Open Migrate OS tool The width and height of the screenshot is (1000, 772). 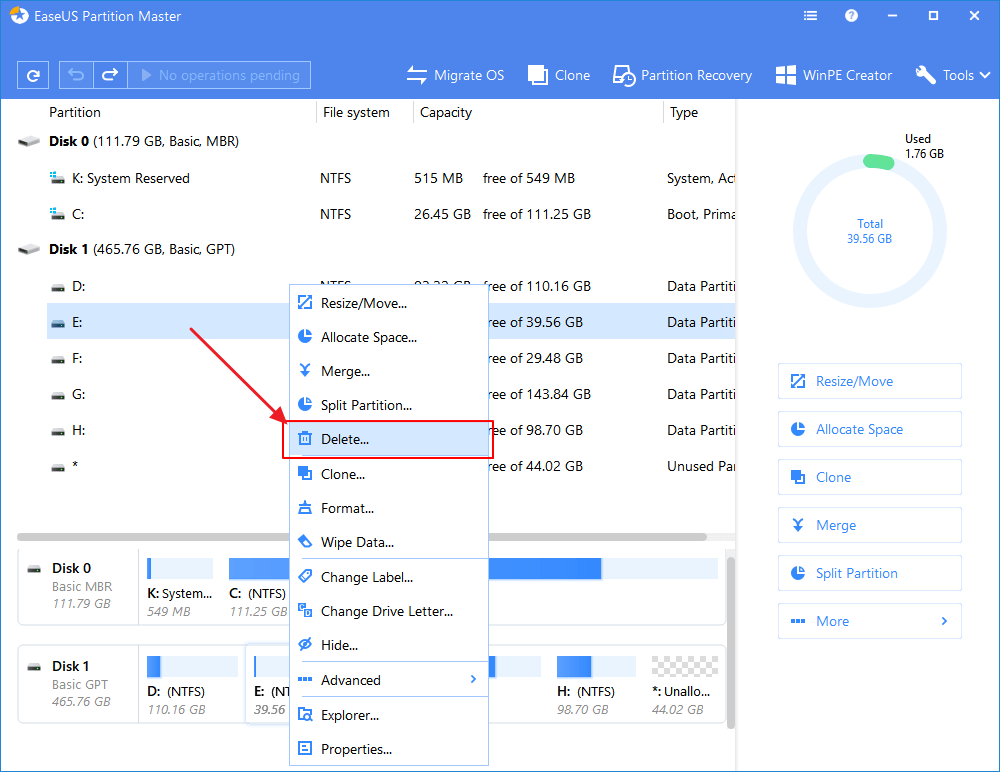[455, 75]
